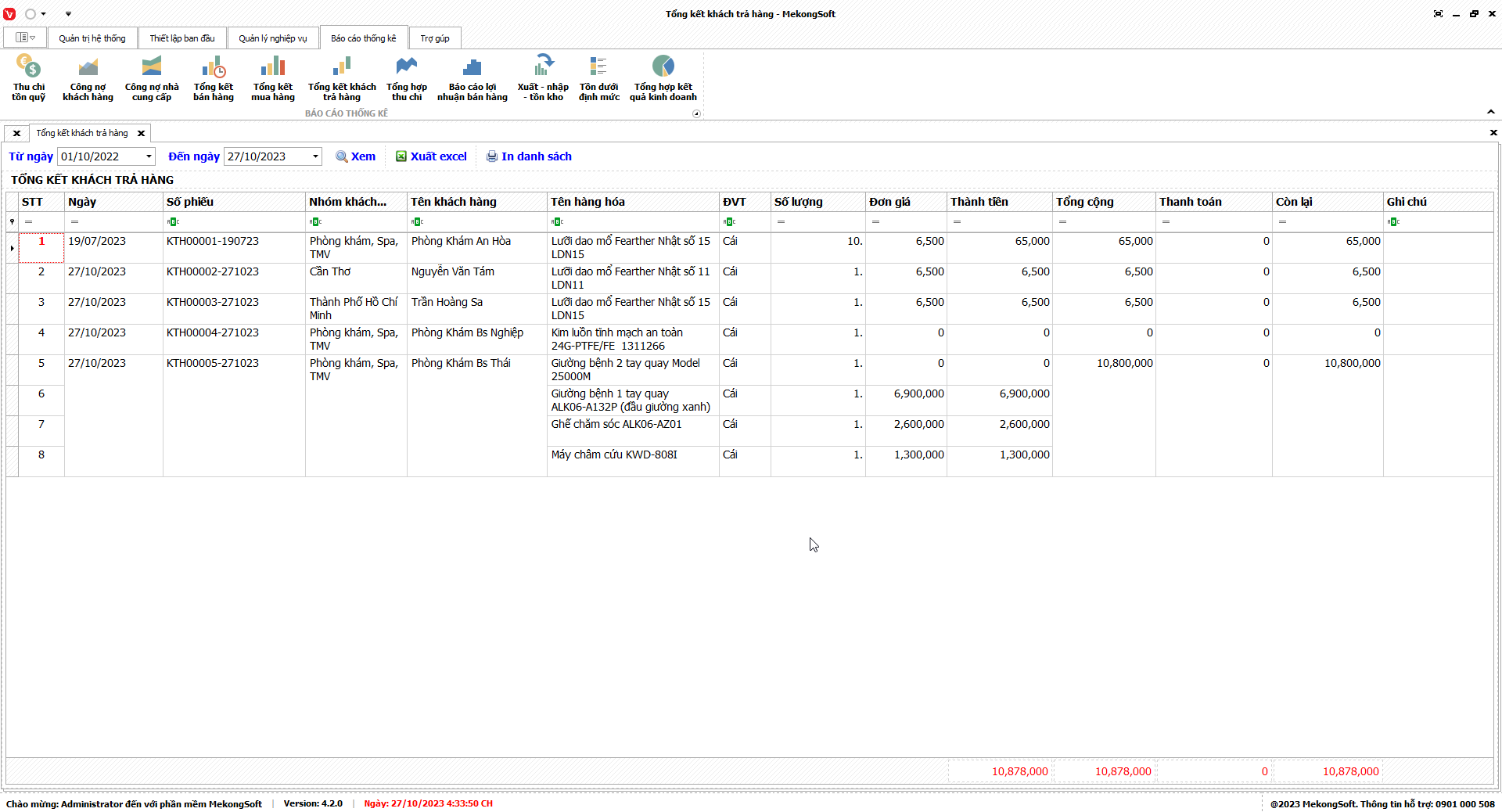Click In danh sách to print list
1502x812 pixels.
[529, 156]
